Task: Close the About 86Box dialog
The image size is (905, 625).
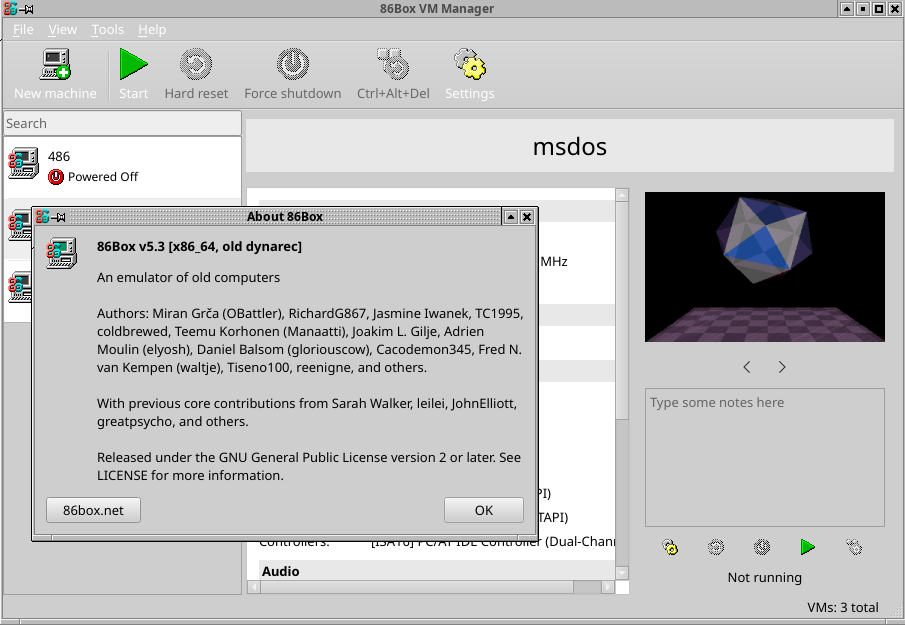Action: [527, 216]
